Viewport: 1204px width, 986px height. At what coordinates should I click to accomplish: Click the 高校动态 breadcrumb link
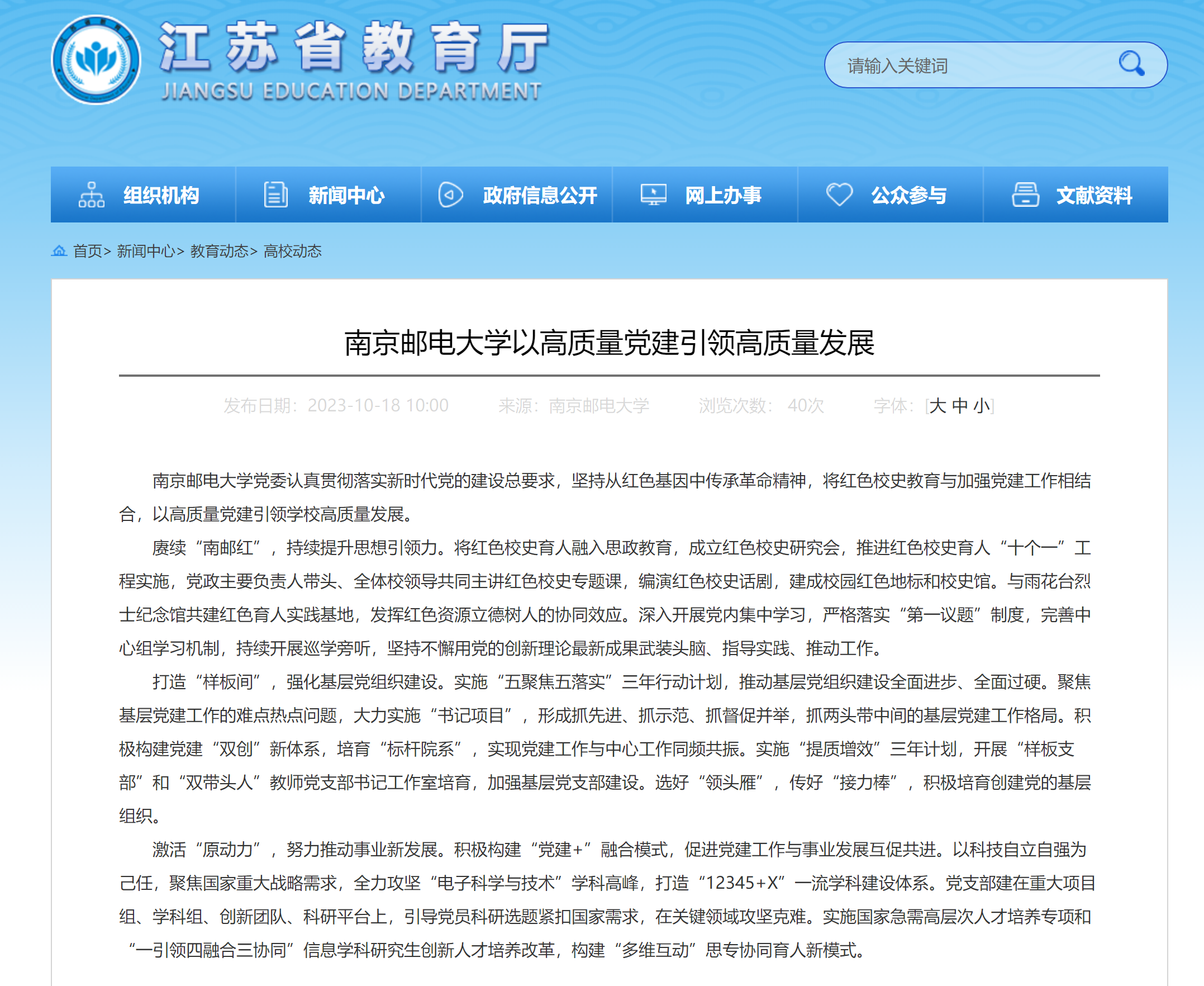292,251
